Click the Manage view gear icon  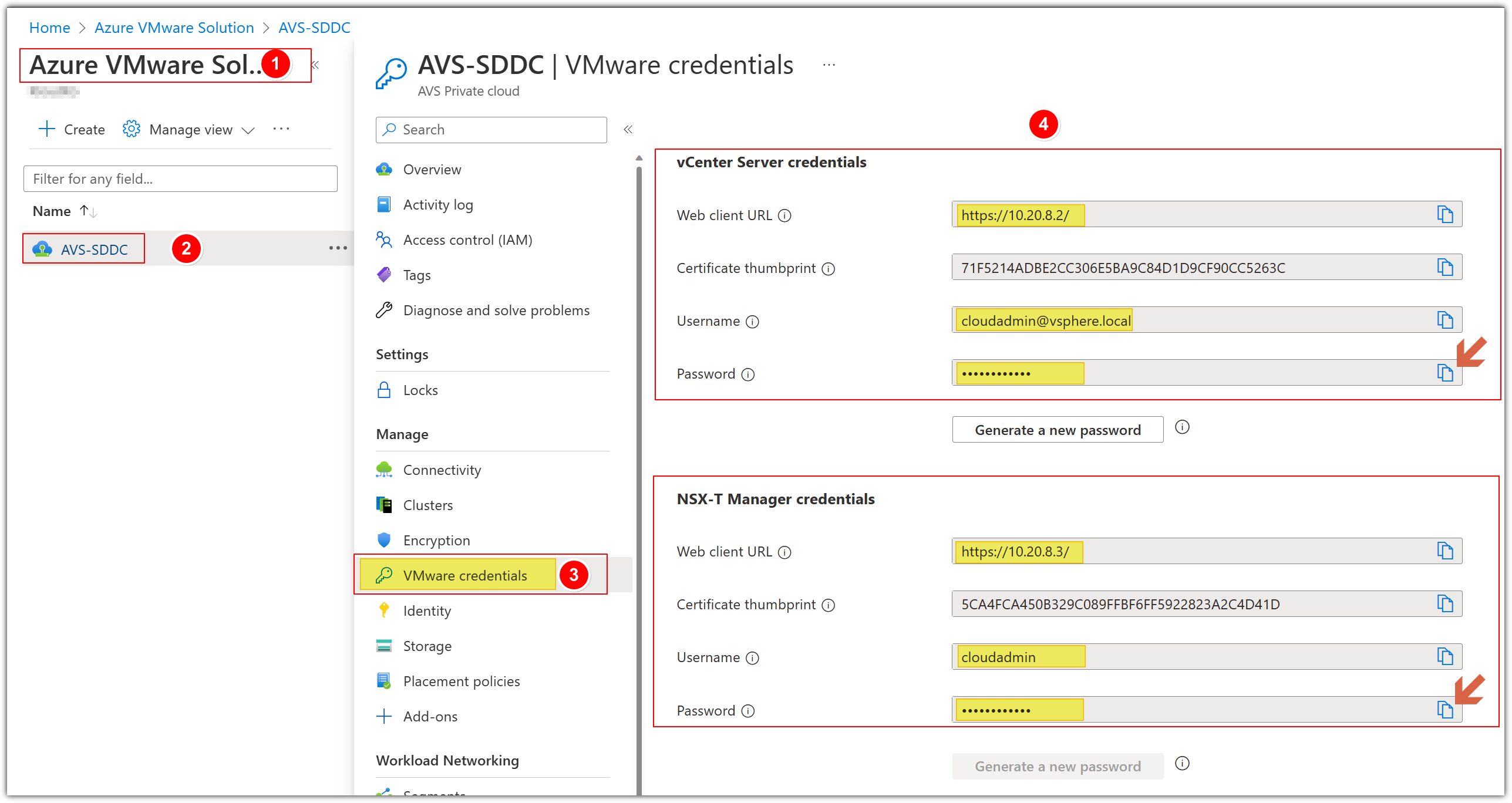pos(130,129)
